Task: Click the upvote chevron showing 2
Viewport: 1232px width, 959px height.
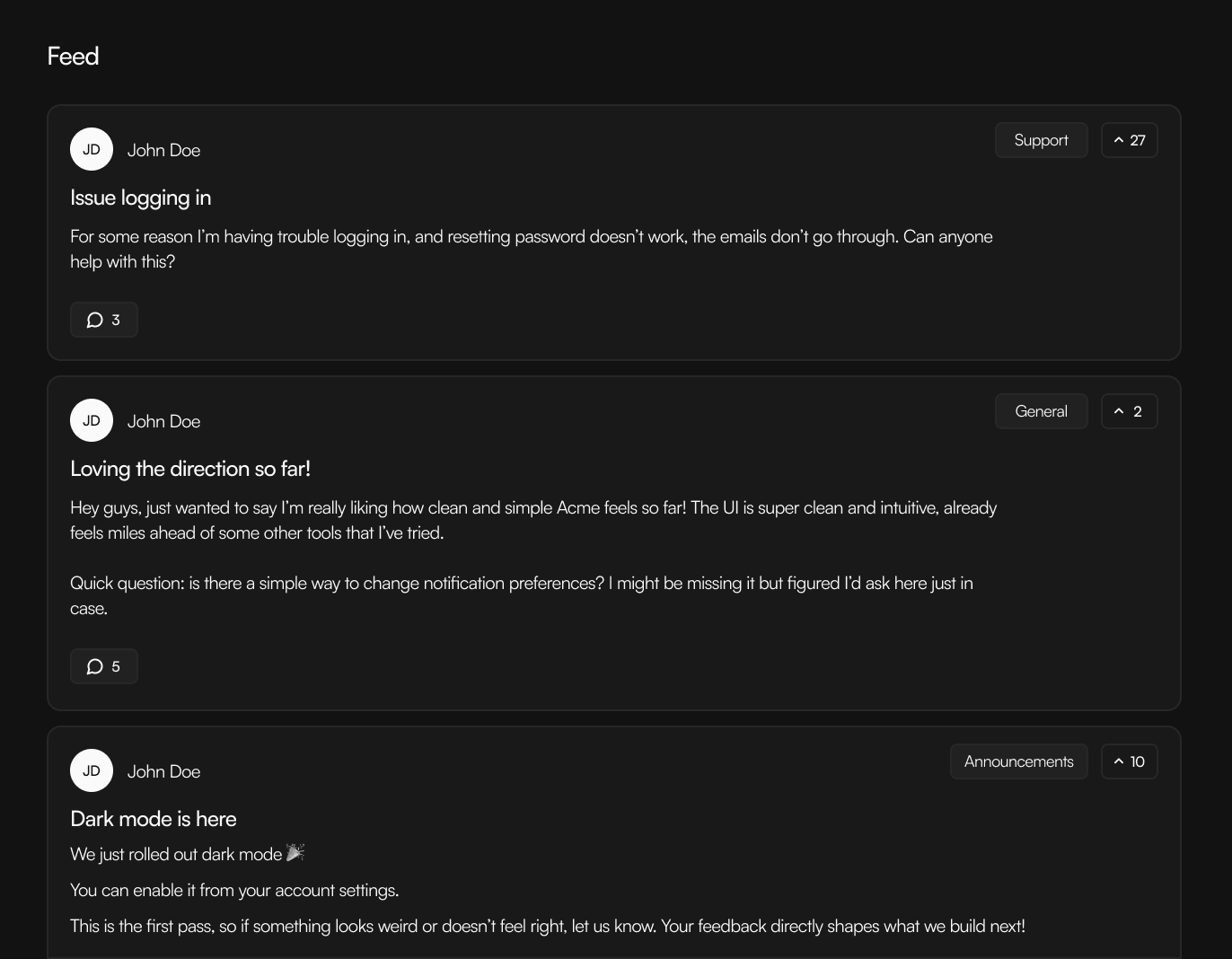Action: pos(1118,410)
